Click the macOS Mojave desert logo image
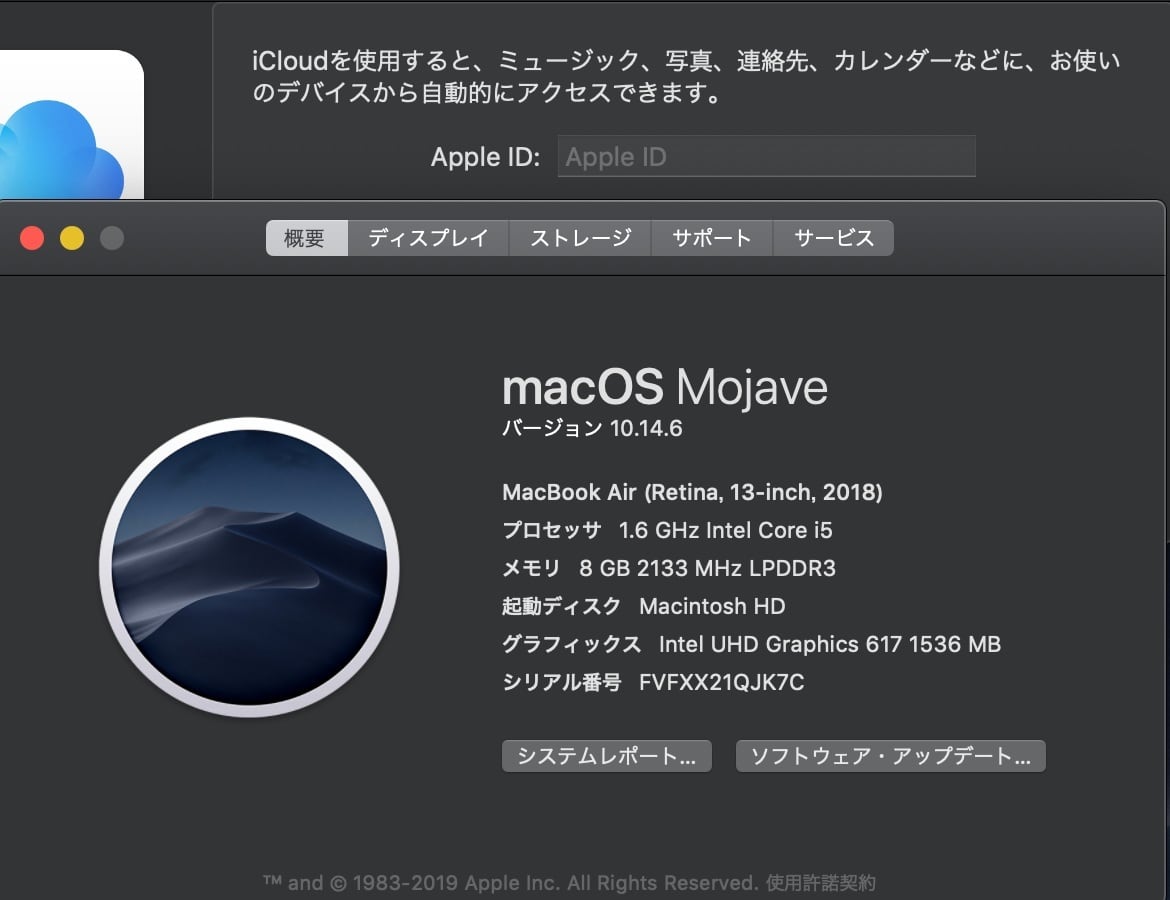This screenshot has width=1170, height=900. click(249, 567)
